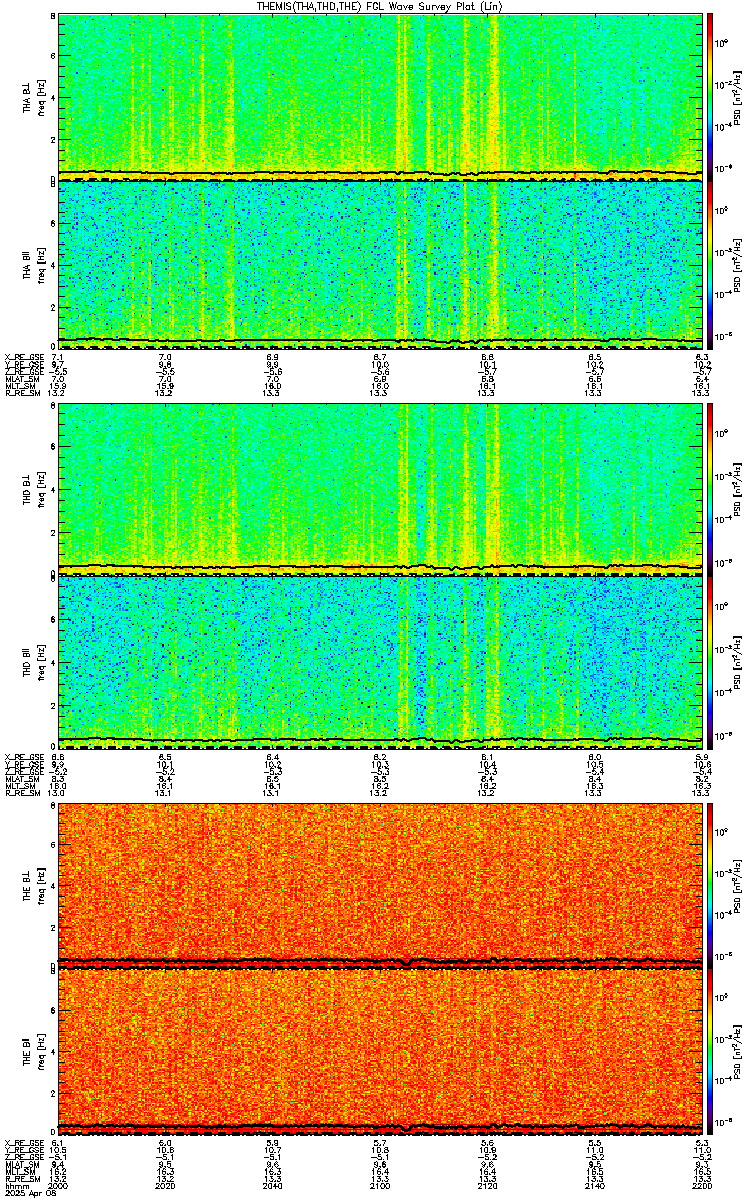Viewport: 750px width, 1200px height.
Task: Click the PSD color bar beside THD B-perpendicular
Action: [x=710, y=489]
